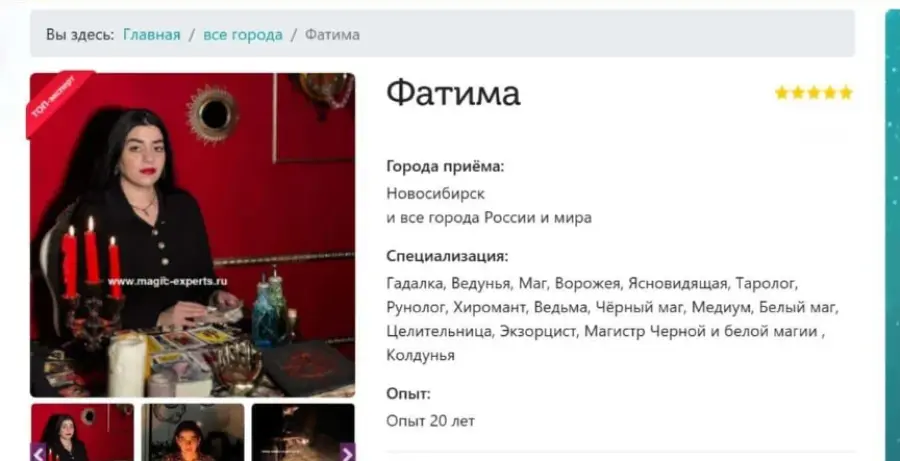The width and height of the screenshot is (900, 461).
Task: Click the Специализация section label
Action: point(447,256)
